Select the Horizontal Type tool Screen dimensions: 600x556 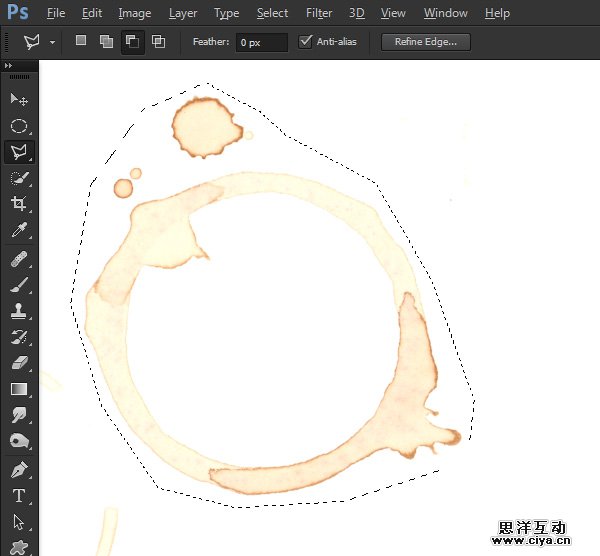(18, 495)
